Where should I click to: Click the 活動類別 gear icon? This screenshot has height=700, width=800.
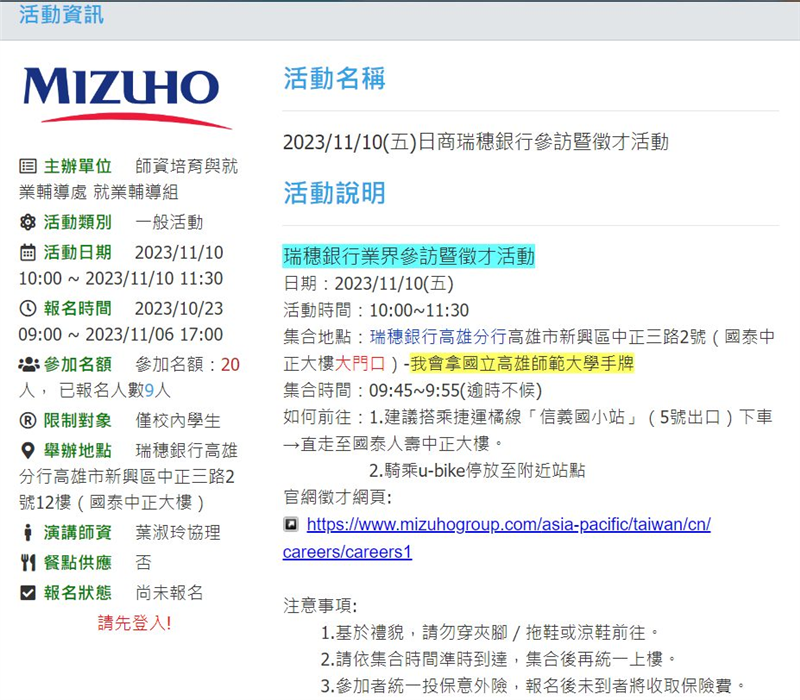(x=28, y=222)
